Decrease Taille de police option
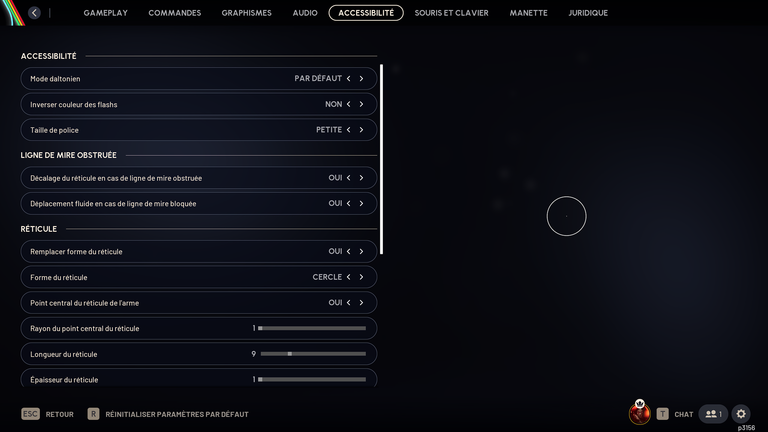Image resolution: width=768 pixels, height=432 pixels. (x=349, y=130)
